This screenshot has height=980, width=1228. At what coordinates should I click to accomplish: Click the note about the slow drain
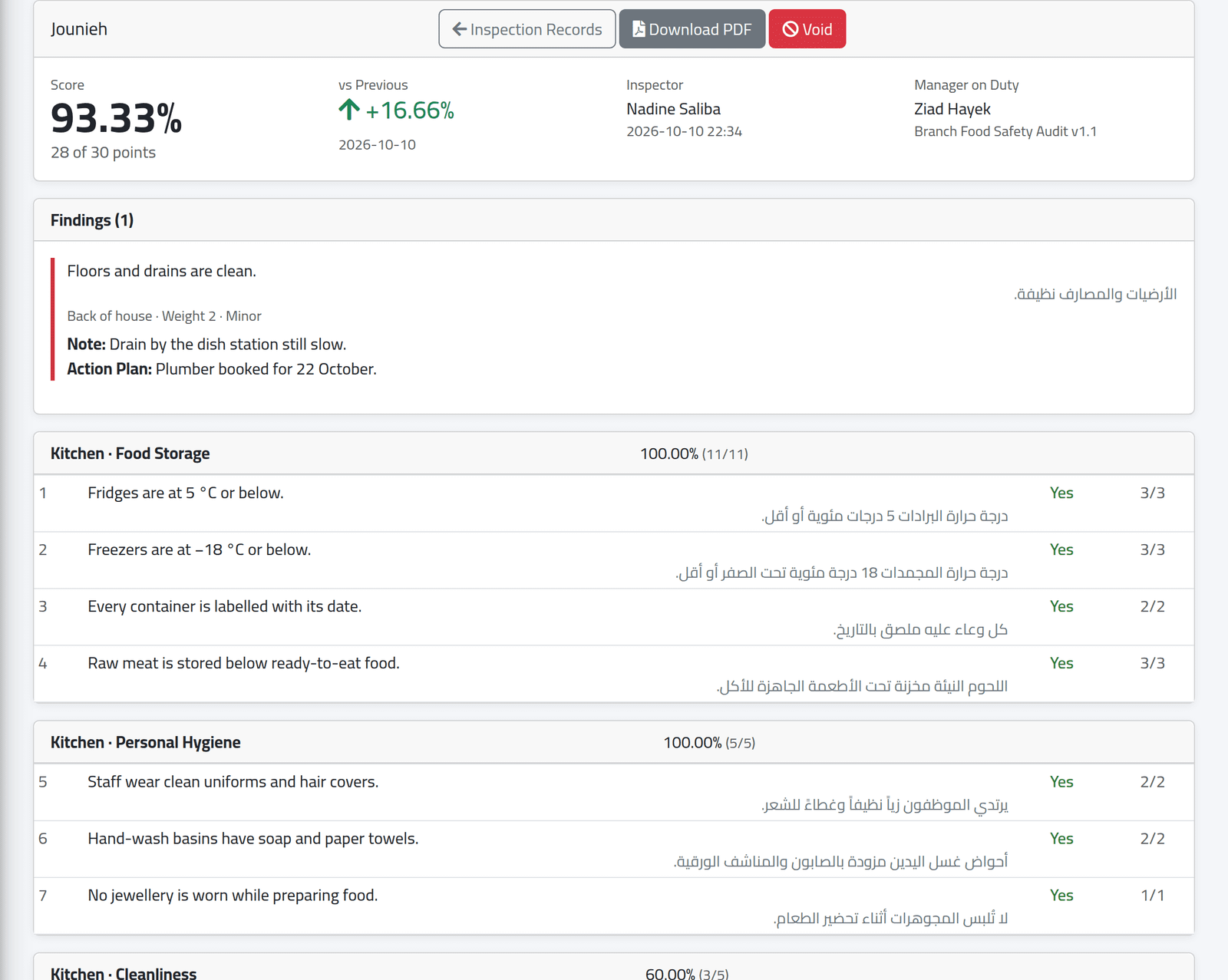coord(206,344)
